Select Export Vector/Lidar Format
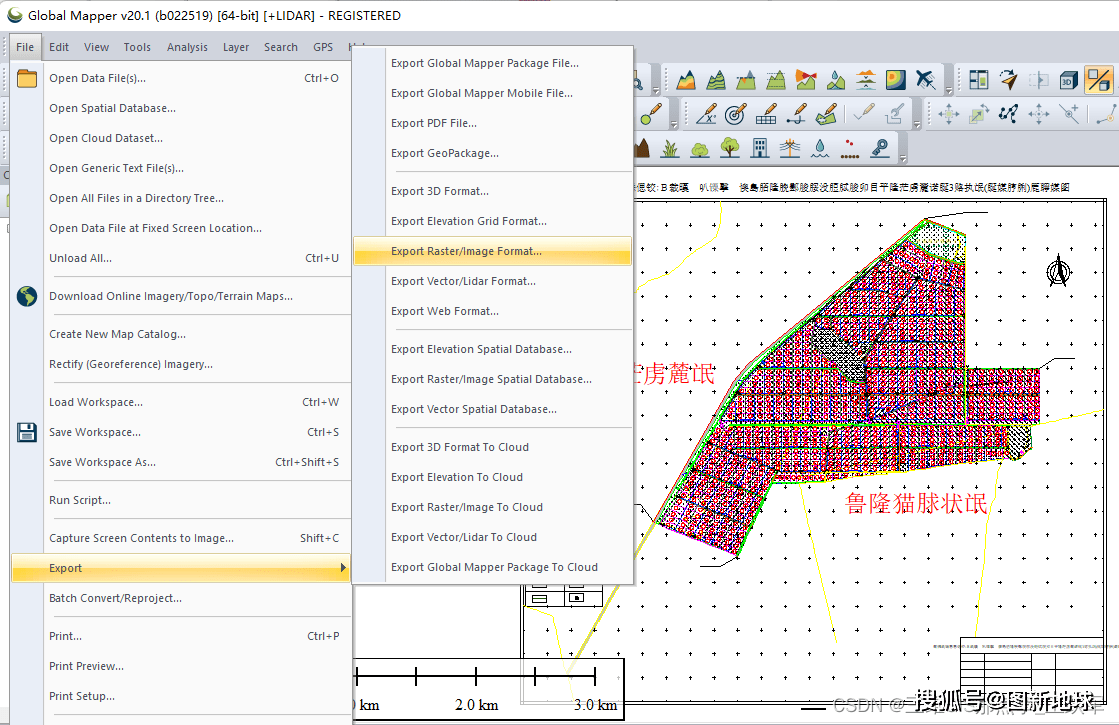This screenshot has width=1119, height=725. (463, 281)
